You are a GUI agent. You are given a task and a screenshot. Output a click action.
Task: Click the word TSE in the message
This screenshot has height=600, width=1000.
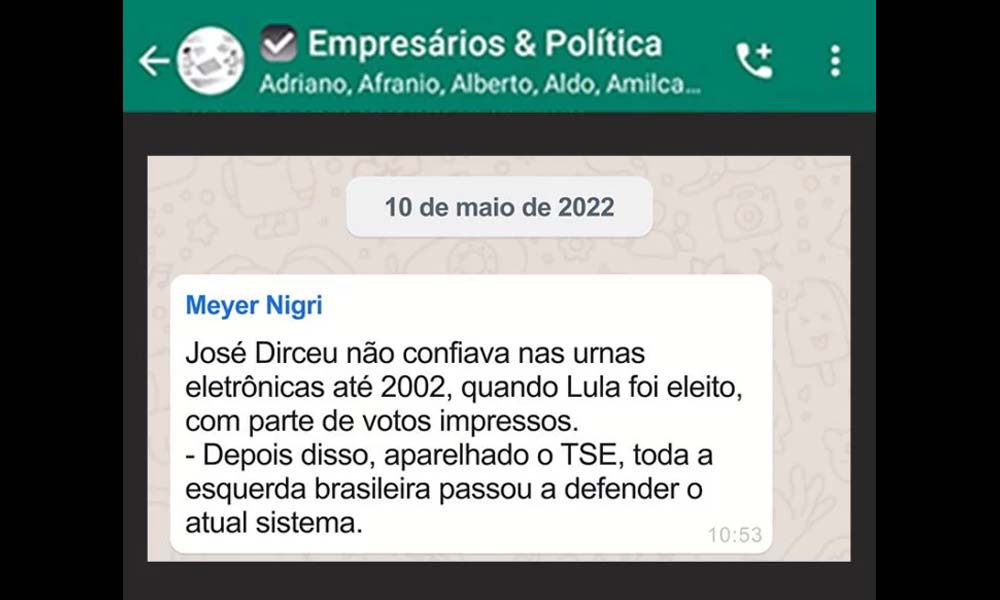(589, 455)
